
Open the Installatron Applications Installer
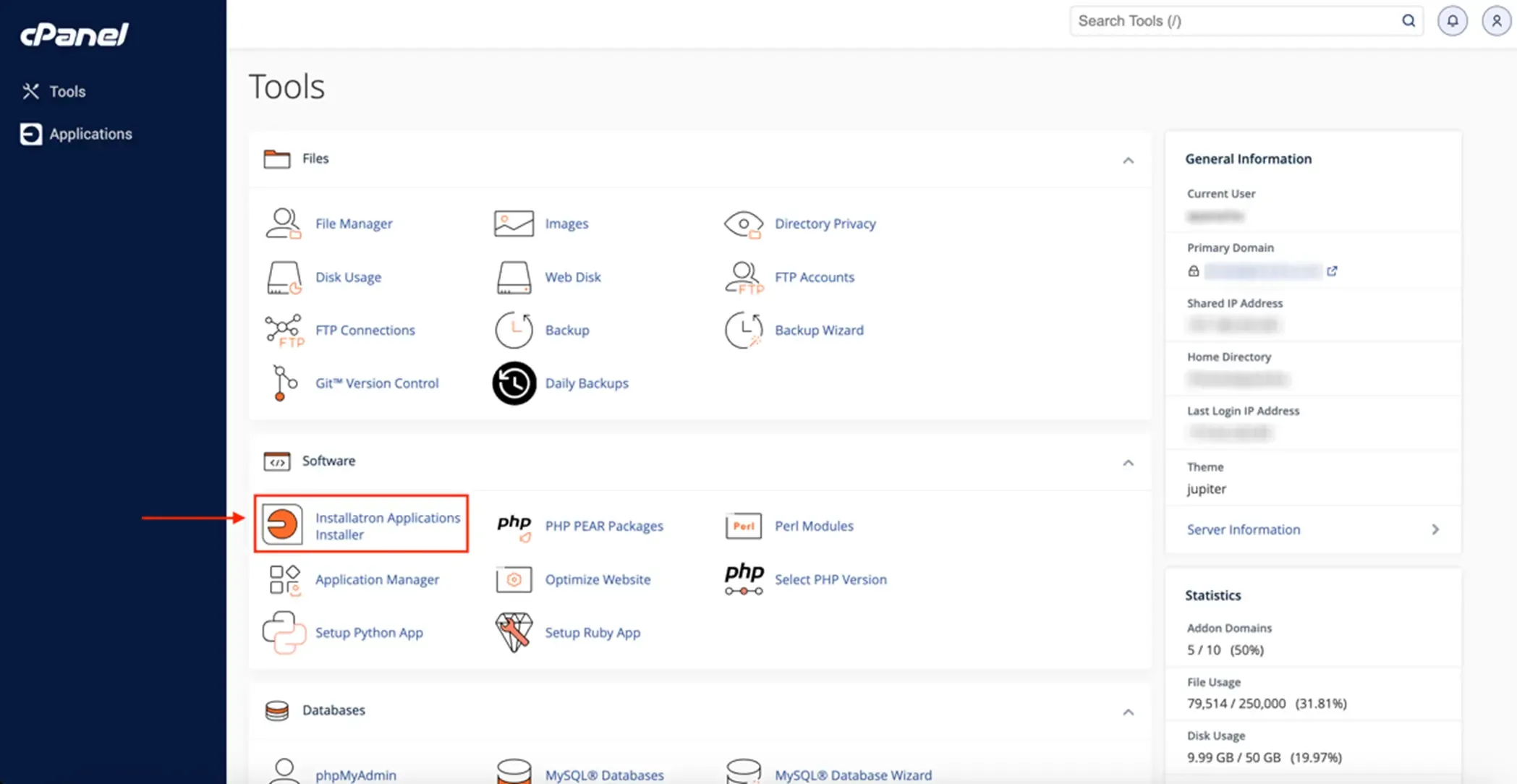[x=387, y=526]
